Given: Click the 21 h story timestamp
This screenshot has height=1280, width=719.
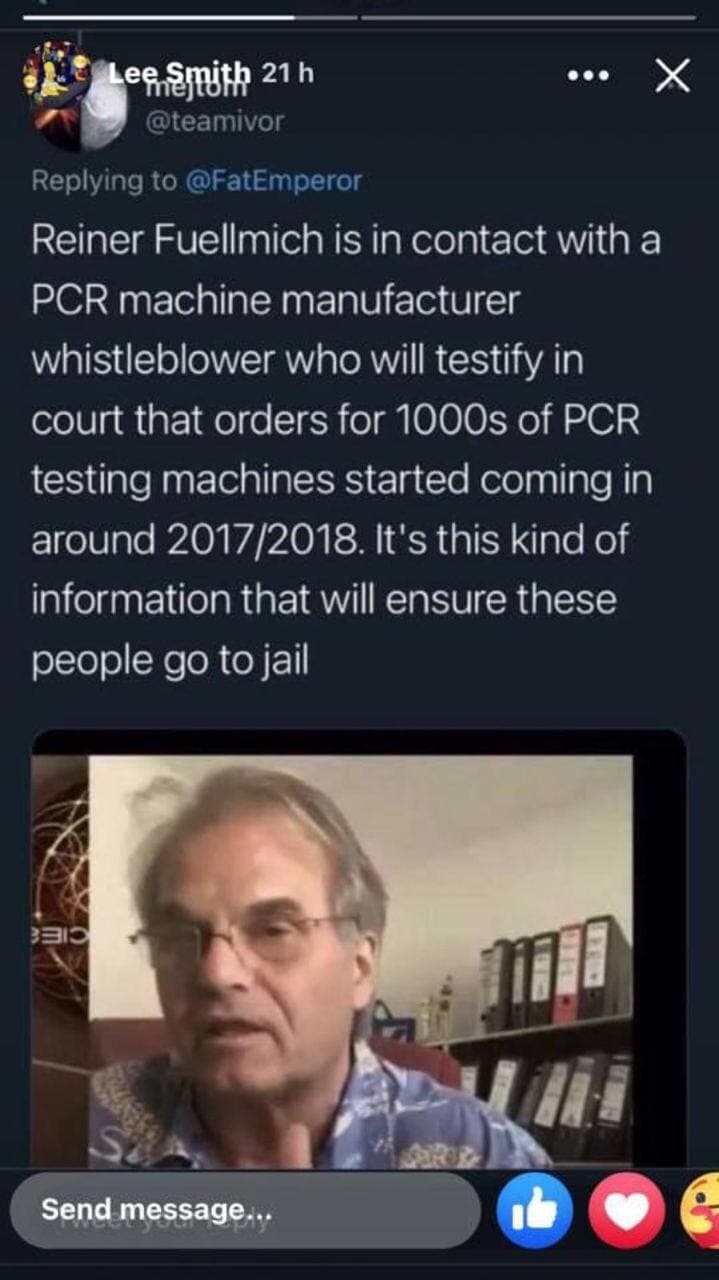Looking at the screenshot, I should click(x=288, y=73).
